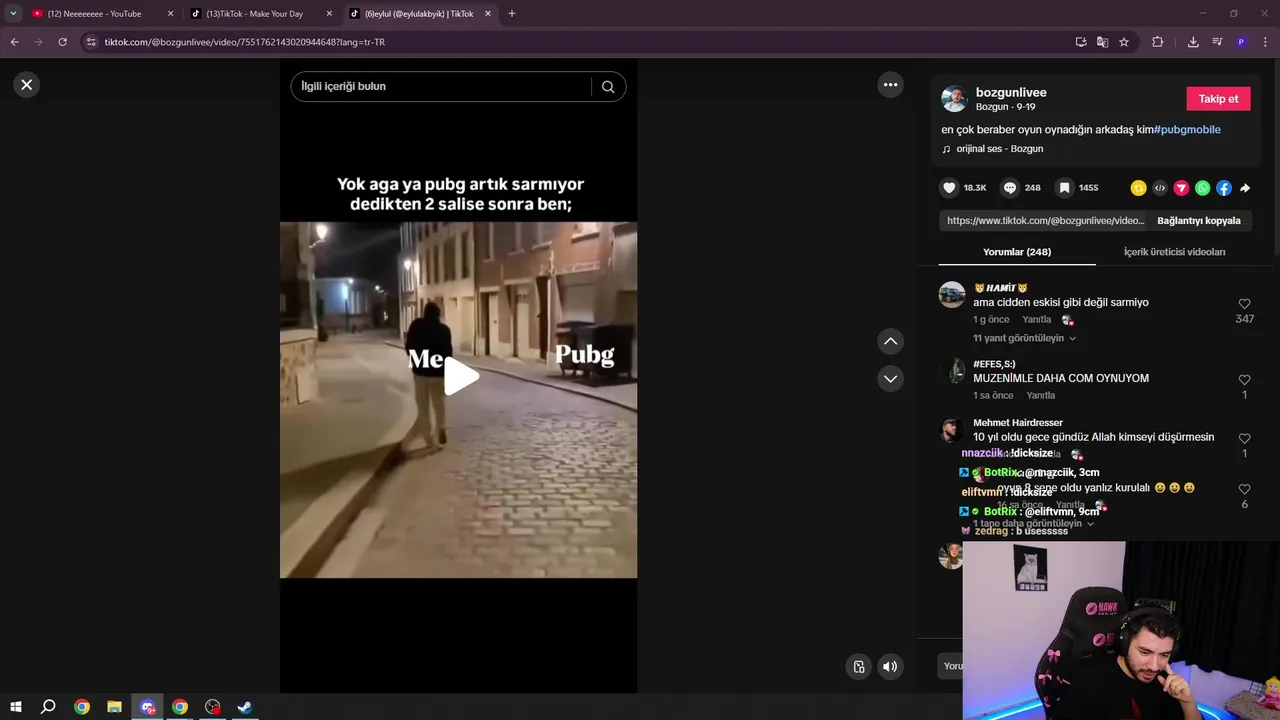
Task: Open bozgunlivee profile avatar
Action: pyautogui.click(x=954, y=99)
